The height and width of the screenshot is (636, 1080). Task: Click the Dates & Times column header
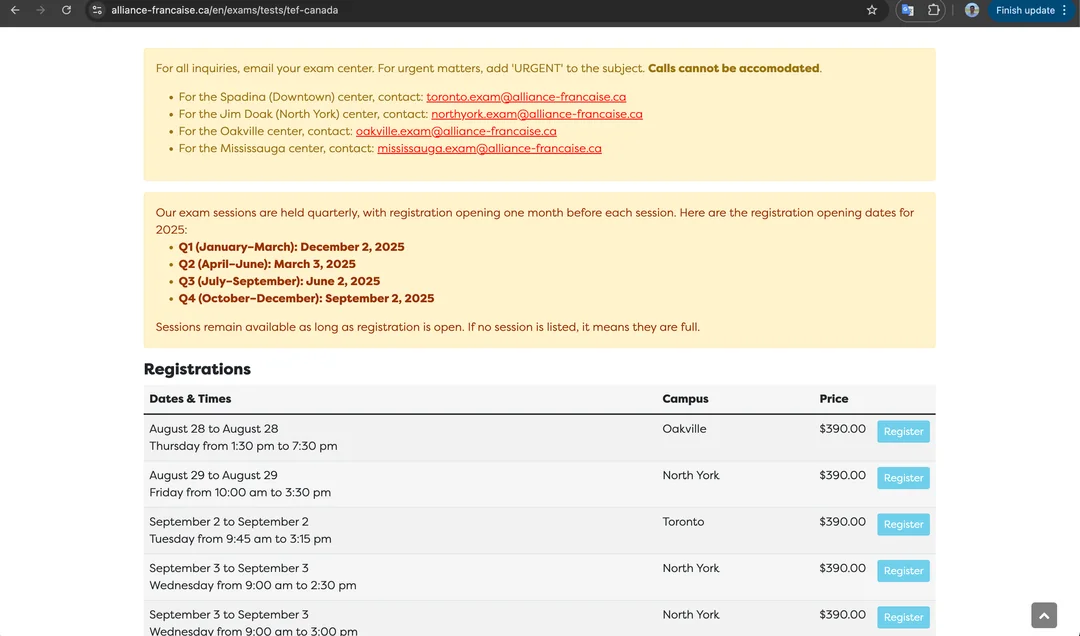point(190,399)
